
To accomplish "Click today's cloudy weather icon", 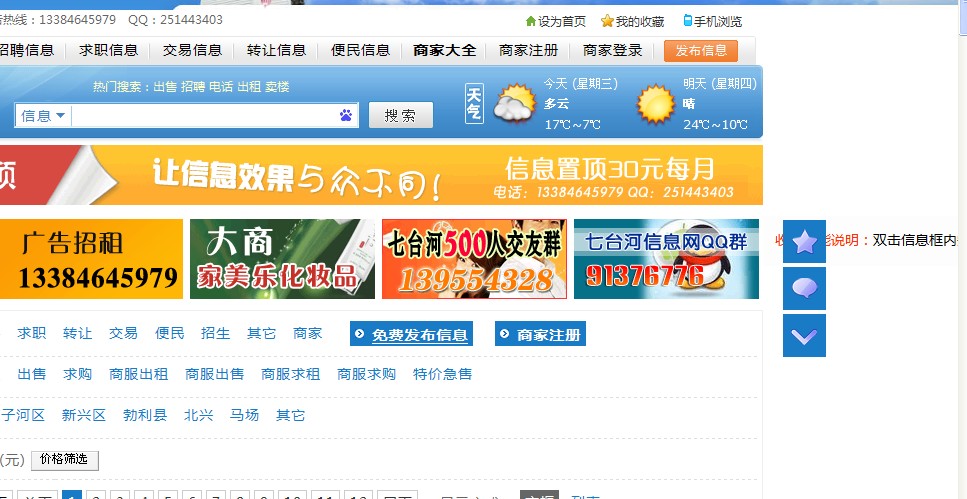I will 514,105.
